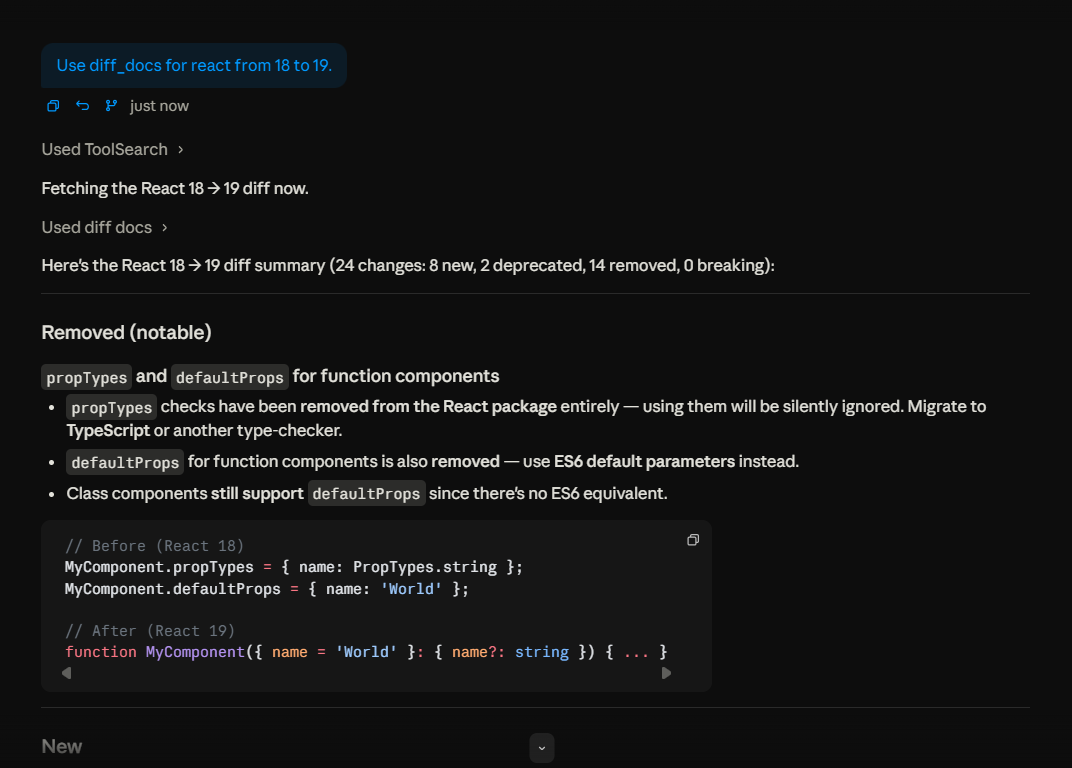Click the code block's right scroll arrow

tap(667, 673)
